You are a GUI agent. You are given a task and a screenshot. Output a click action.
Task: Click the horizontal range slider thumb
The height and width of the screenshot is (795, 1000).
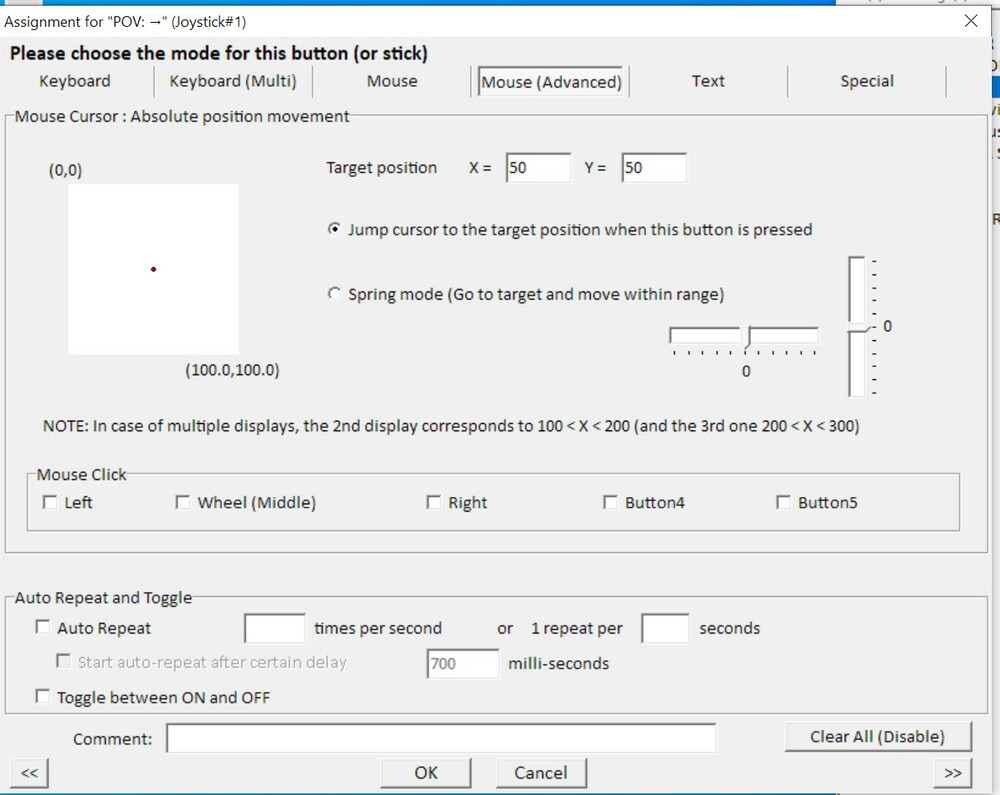pyautogui.click(x=746, y=335)
